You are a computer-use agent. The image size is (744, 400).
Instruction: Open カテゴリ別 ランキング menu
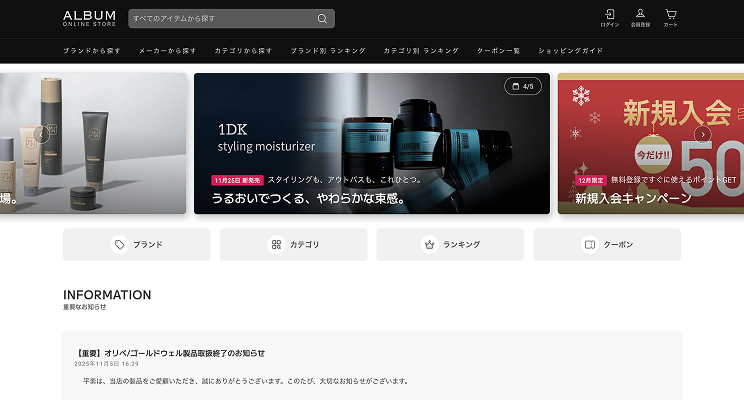[421, 51]
